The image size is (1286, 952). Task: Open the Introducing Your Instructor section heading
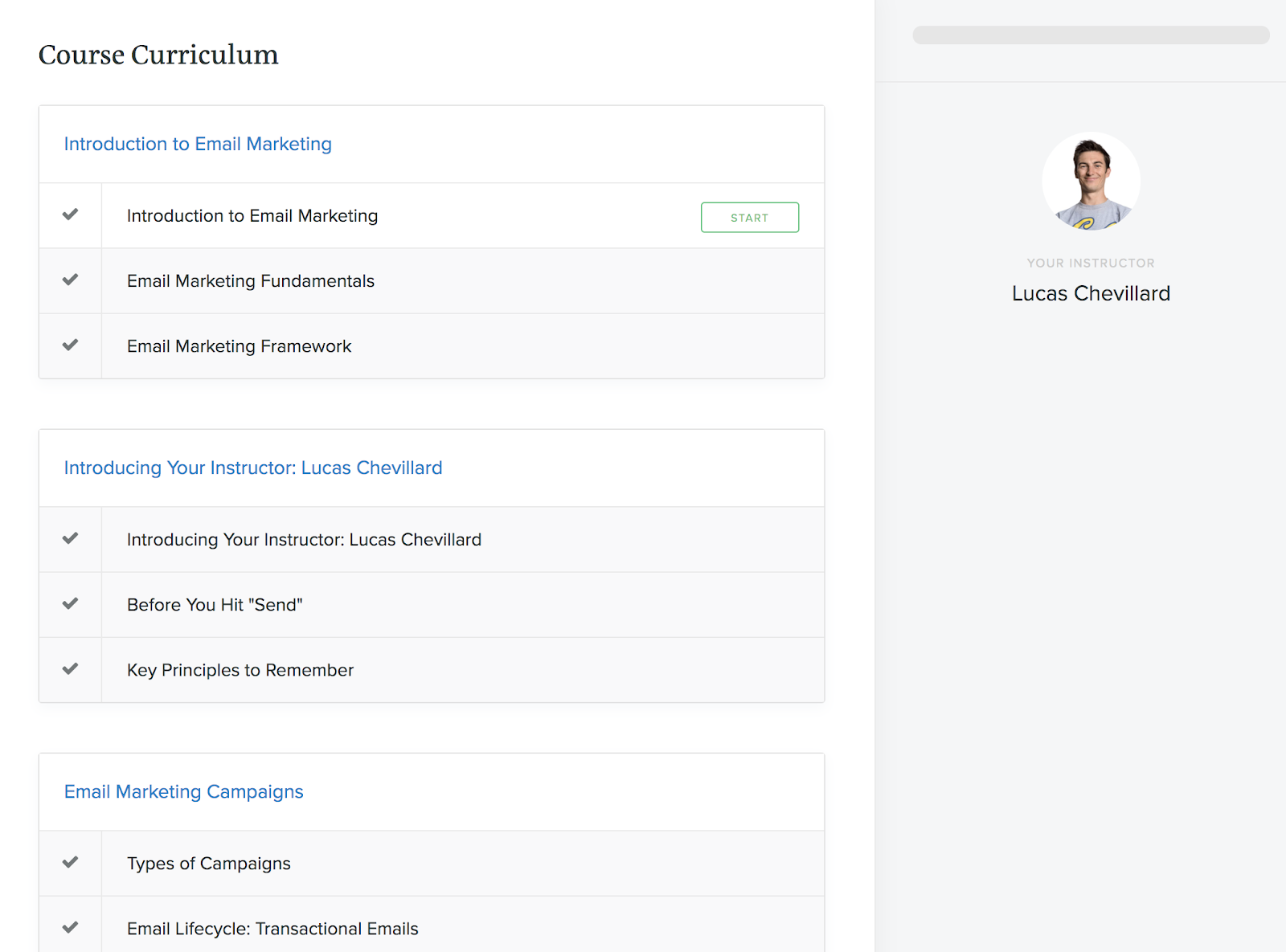tap(253, 468)
